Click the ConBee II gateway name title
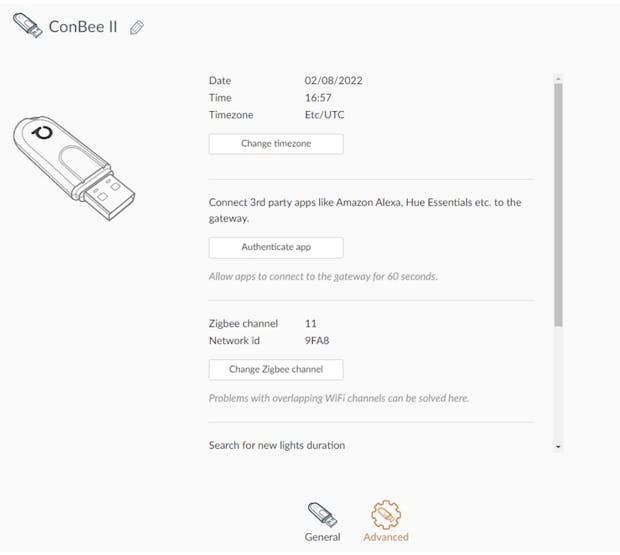Screen dimensions: 620x555 tap(83, 27)
